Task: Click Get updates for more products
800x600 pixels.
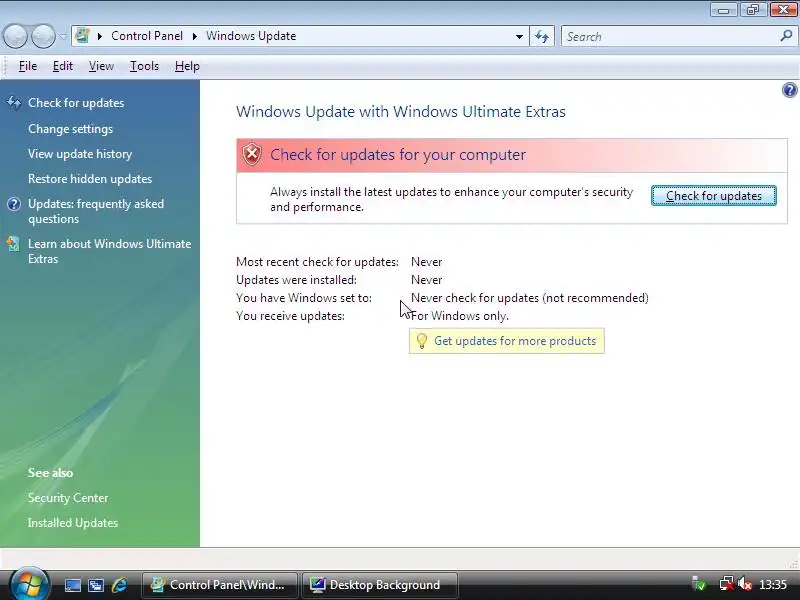Action: [515, 341]
